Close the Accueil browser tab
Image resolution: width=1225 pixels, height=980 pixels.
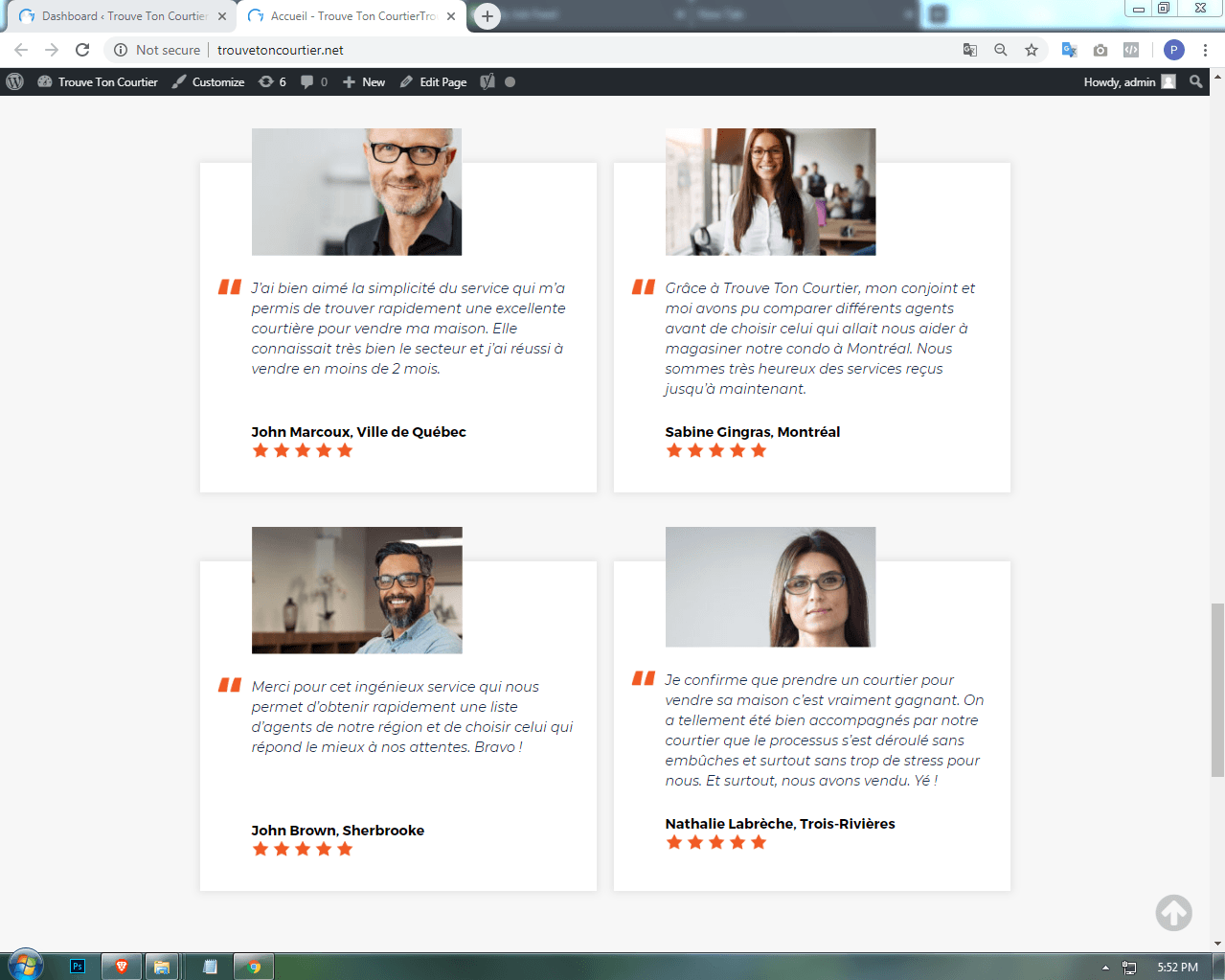(451, 16)
